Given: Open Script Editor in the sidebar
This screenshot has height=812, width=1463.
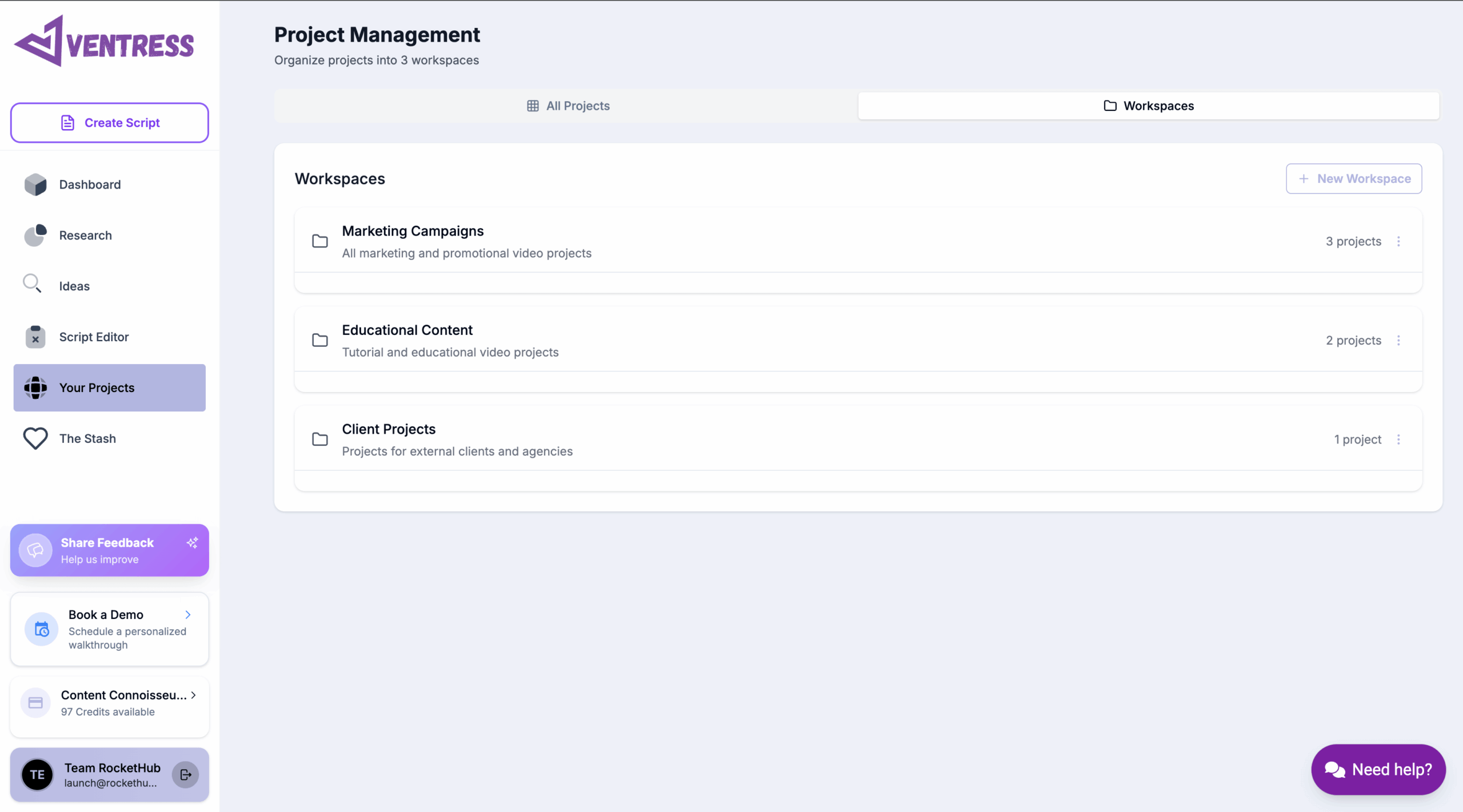Looking at the screenshot, I should pyautogui.click(x=110, y=337).
